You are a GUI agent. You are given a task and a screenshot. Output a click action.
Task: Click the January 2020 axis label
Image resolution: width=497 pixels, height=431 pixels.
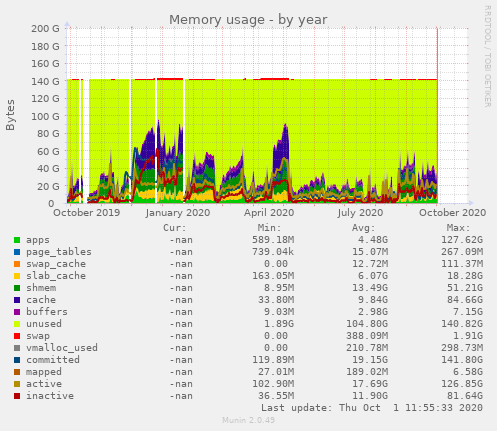pos(178,213)
